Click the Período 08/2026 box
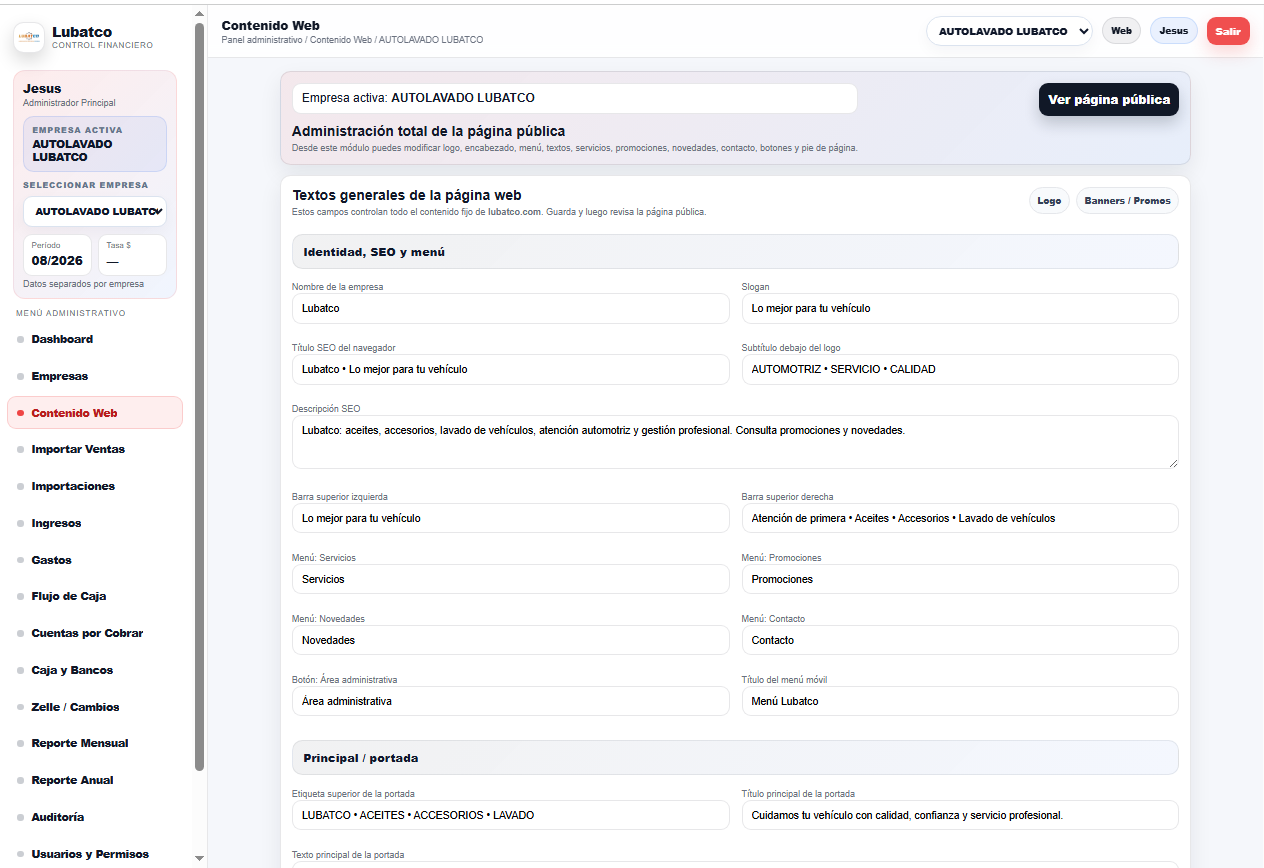Viewport: 1264px width, 868px height. pos(57,255)
